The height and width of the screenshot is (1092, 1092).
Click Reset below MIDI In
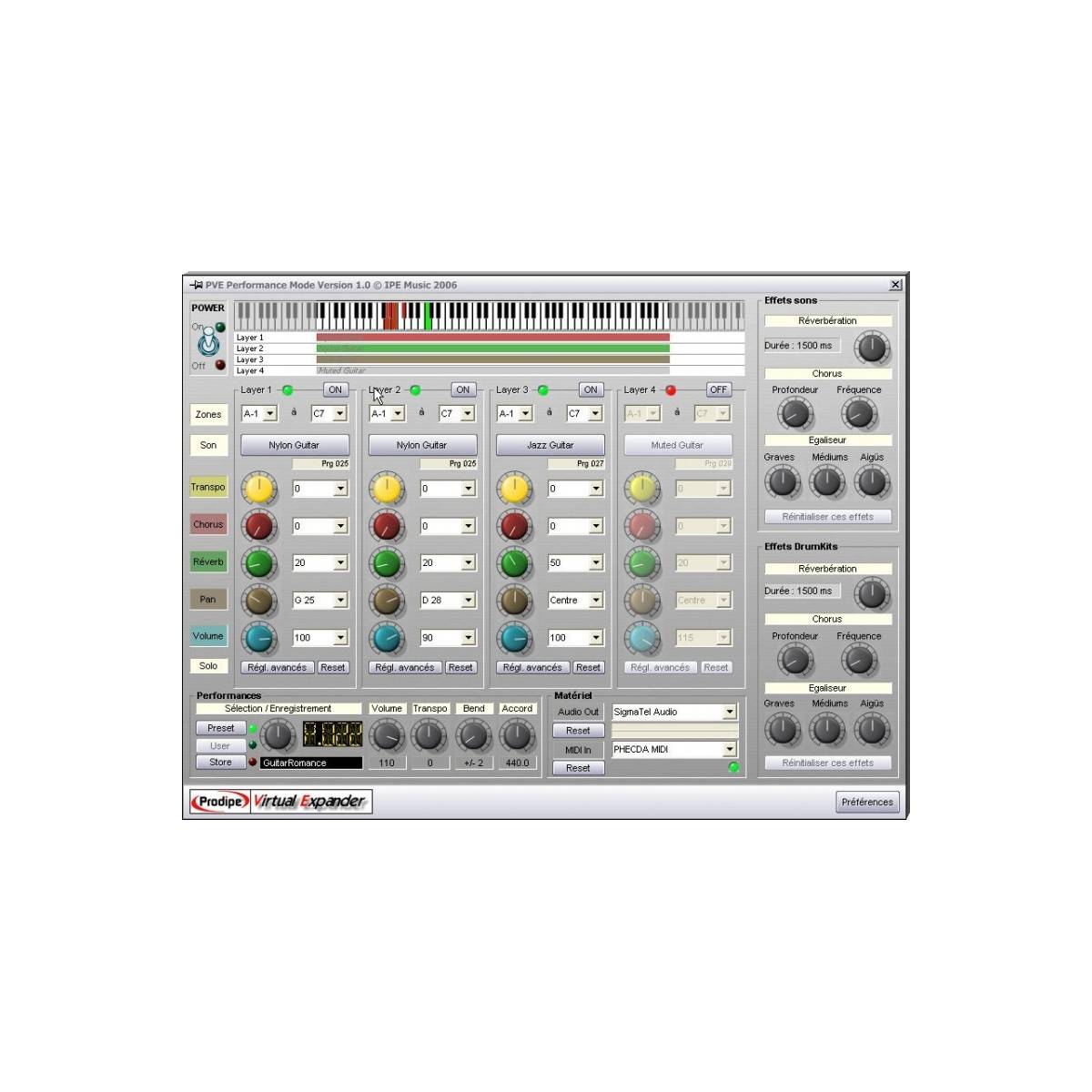(x=578, y=768)
